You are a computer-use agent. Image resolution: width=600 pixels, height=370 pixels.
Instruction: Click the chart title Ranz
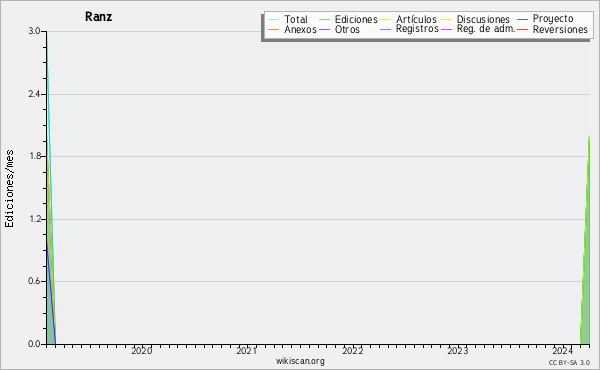tap(98, 16)
